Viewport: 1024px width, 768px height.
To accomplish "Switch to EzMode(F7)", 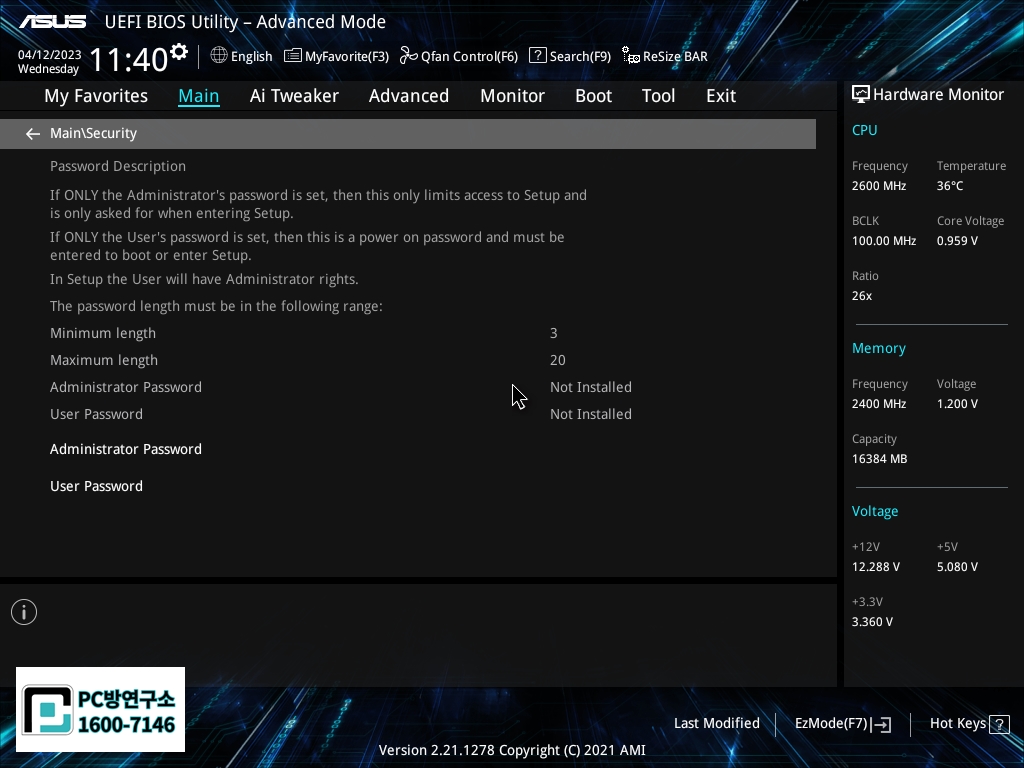I will click(831, 724).
